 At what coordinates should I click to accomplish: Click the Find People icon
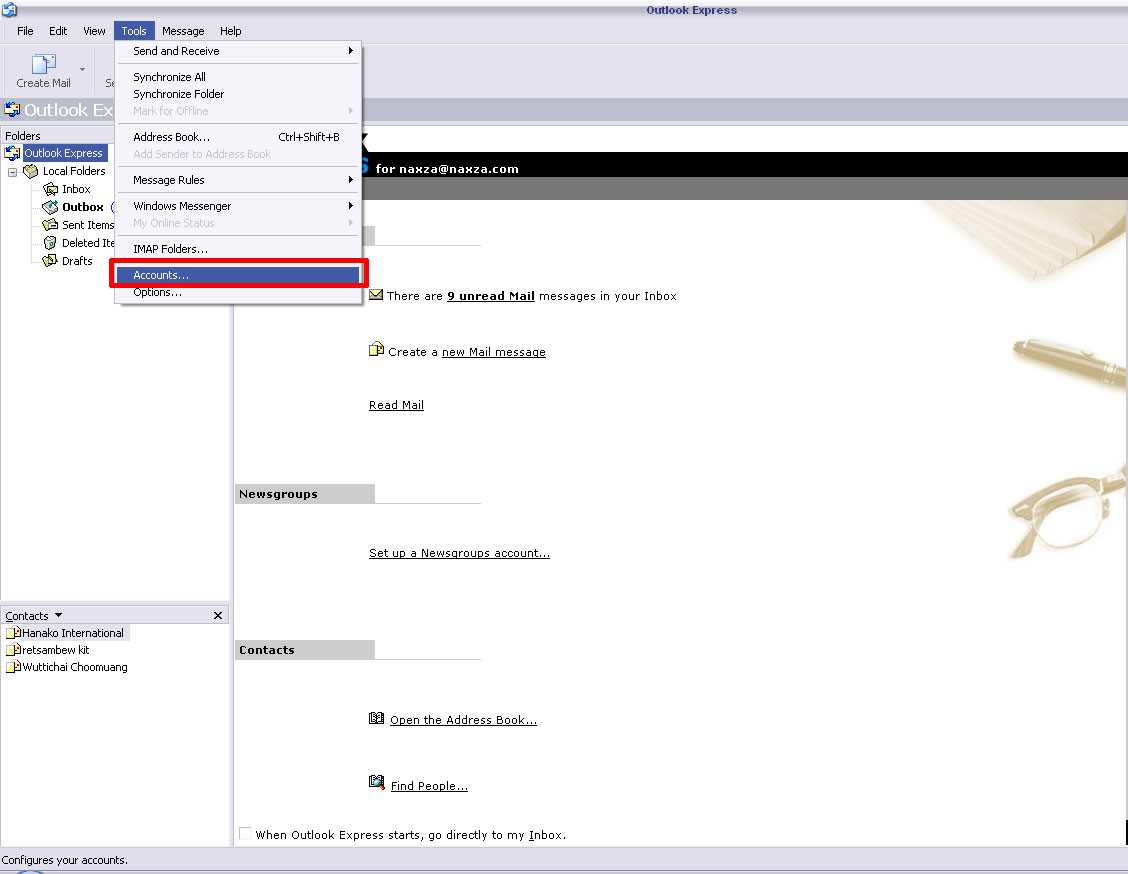376,782
